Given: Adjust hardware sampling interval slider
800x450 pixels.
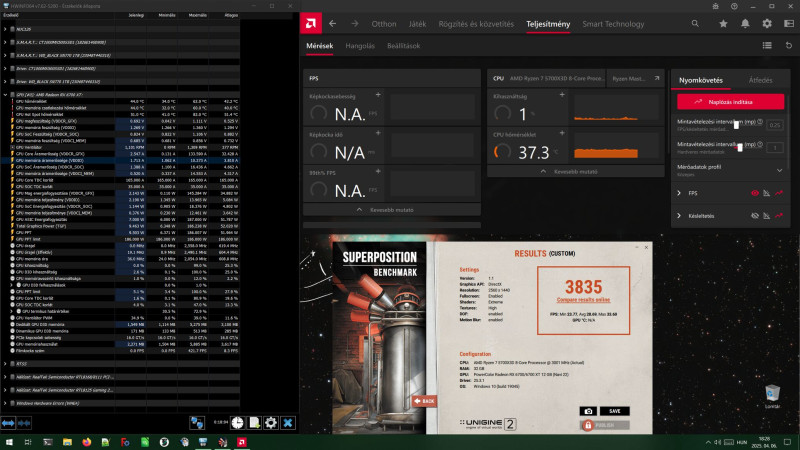Looking at the screenshot, I should [x=740, y=147].
